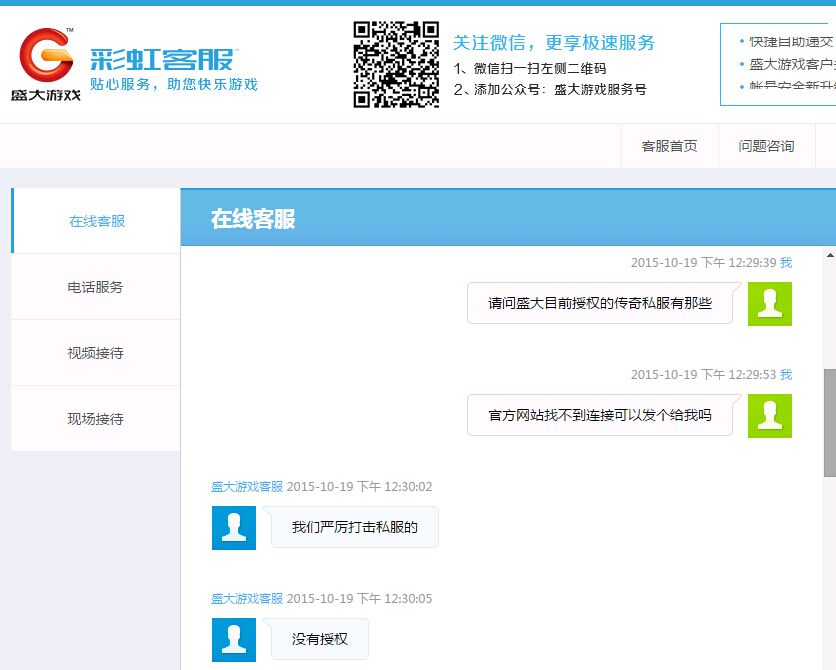Select the 在线客服 sidebar tab
Image resolution: width=836 pixels, height=670 pixels.
click(97, 221)
